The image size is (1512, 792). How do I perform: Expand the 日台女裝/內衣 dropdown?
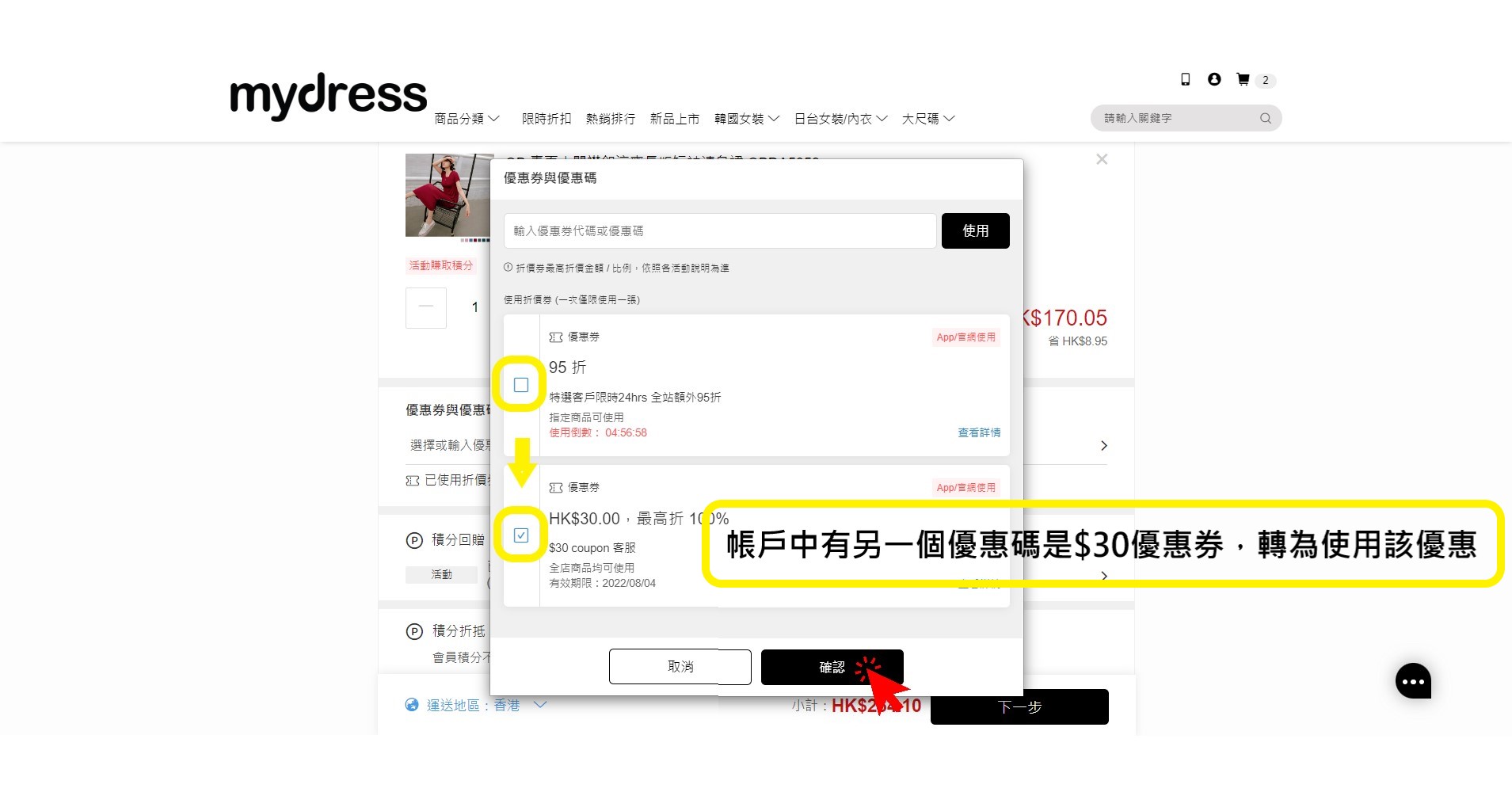point(840,119)
